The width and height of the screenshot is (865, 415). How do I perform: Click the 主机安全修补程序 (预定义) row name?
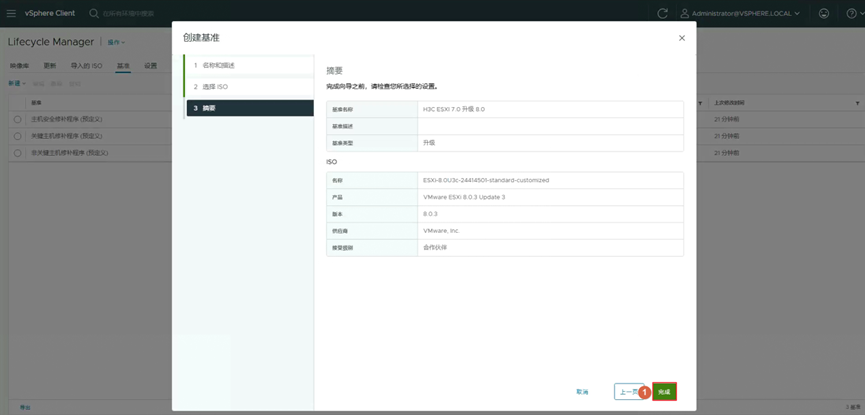(67, 119)
